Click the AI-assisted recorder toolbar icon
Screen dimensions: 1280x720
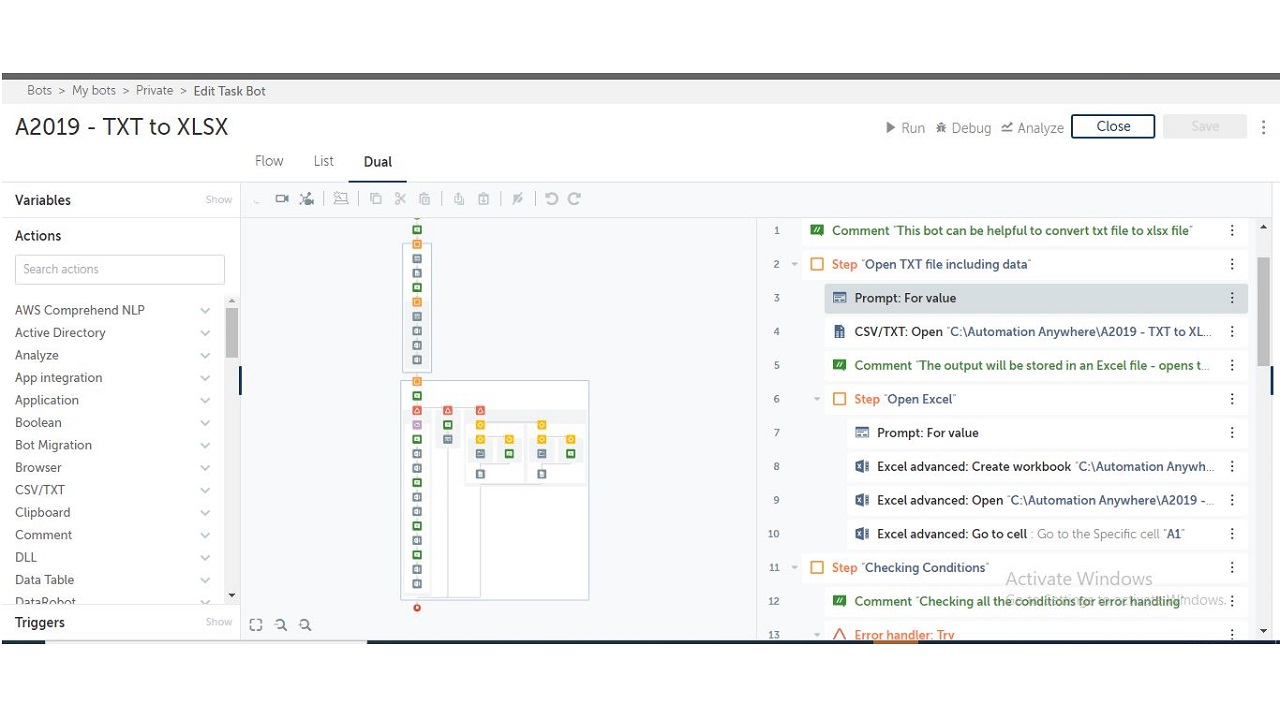(307, 199)
